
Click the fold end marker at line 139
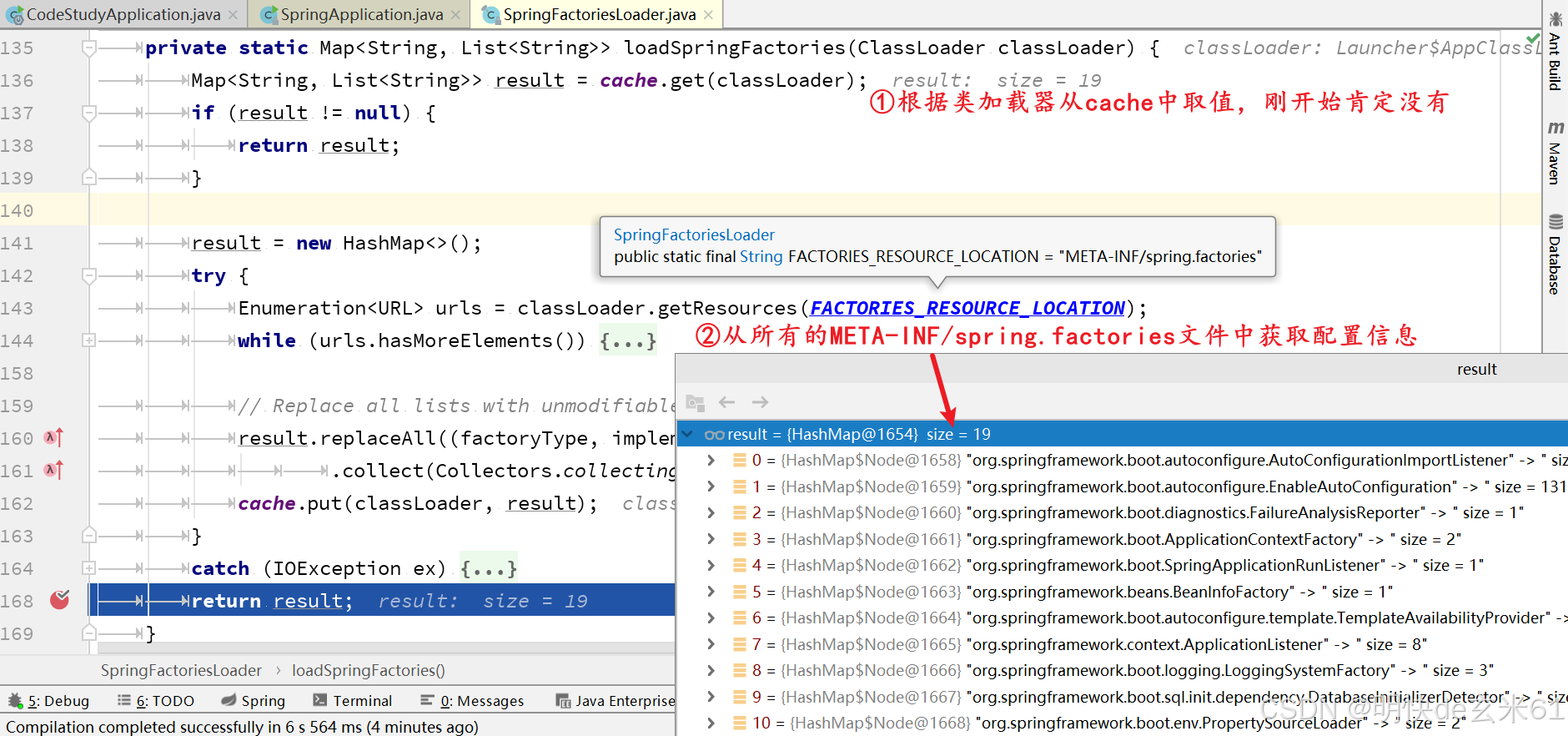pos(89,178)
